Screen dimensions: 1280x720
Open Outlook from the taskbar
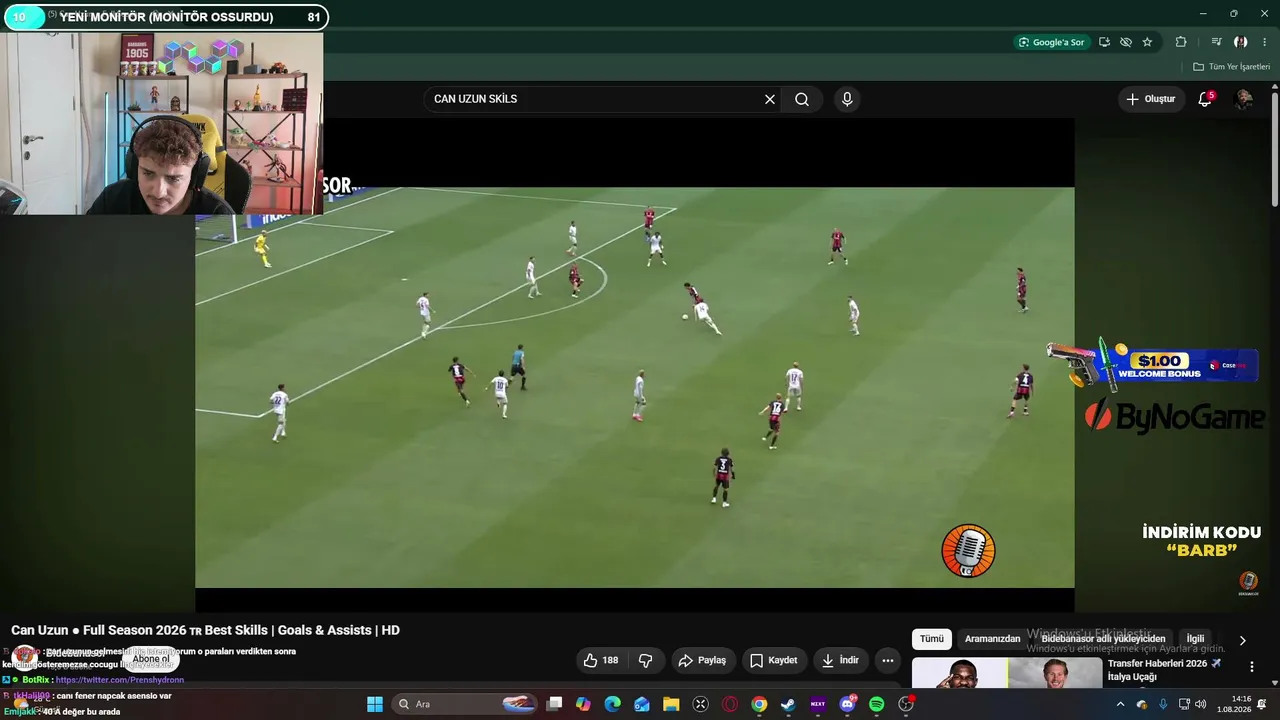642,704
